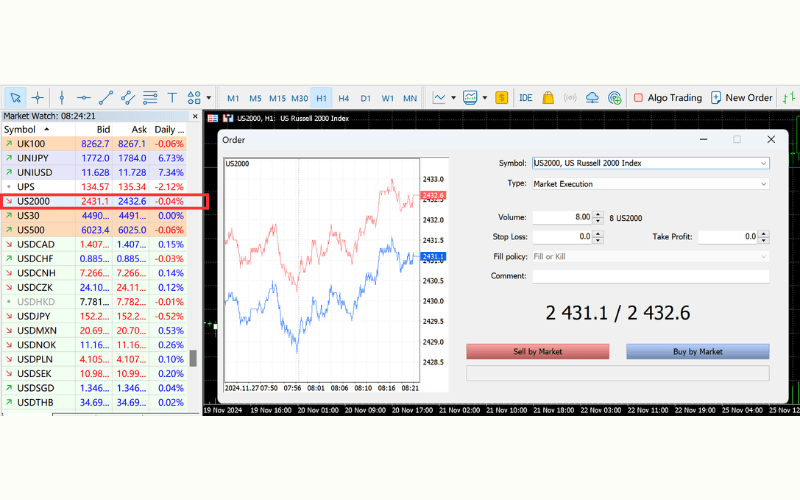Switch chart to MN timeframe
The width and height of the screenshot is (800, 500).
(410, 98)
